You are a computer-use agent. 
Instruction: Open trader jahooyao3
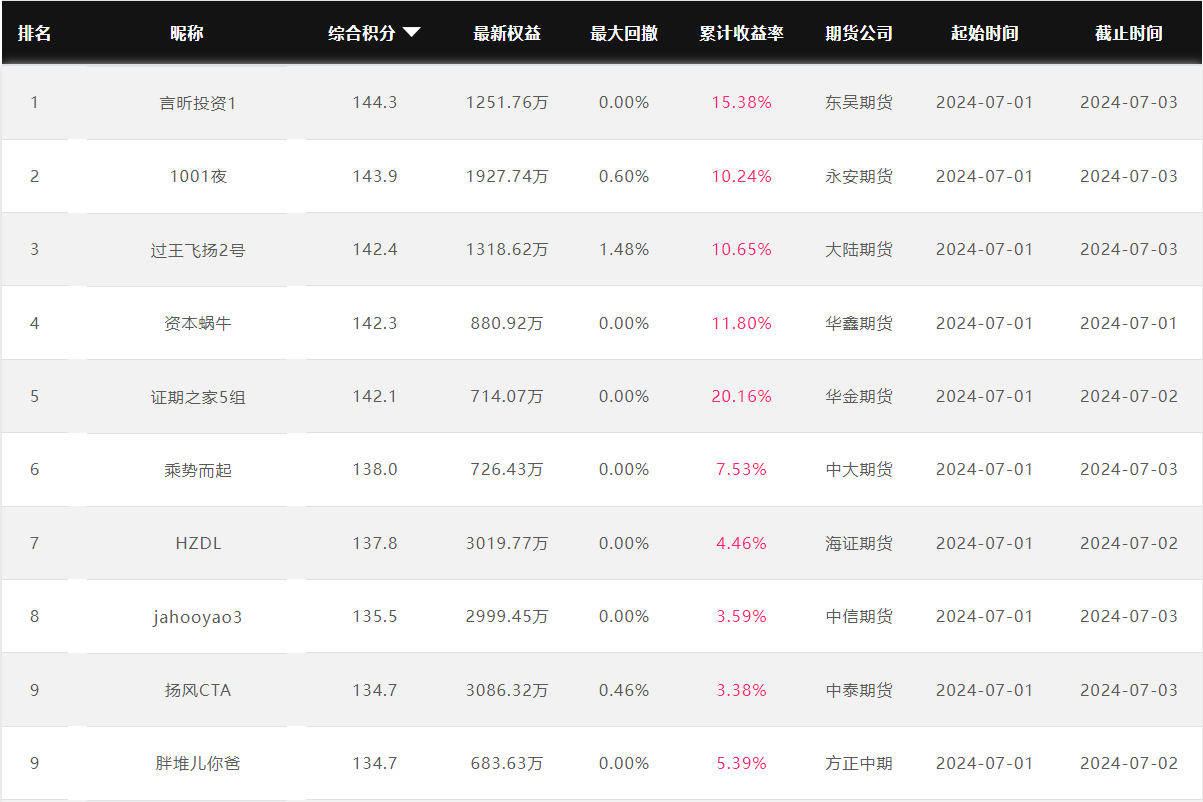198,616
